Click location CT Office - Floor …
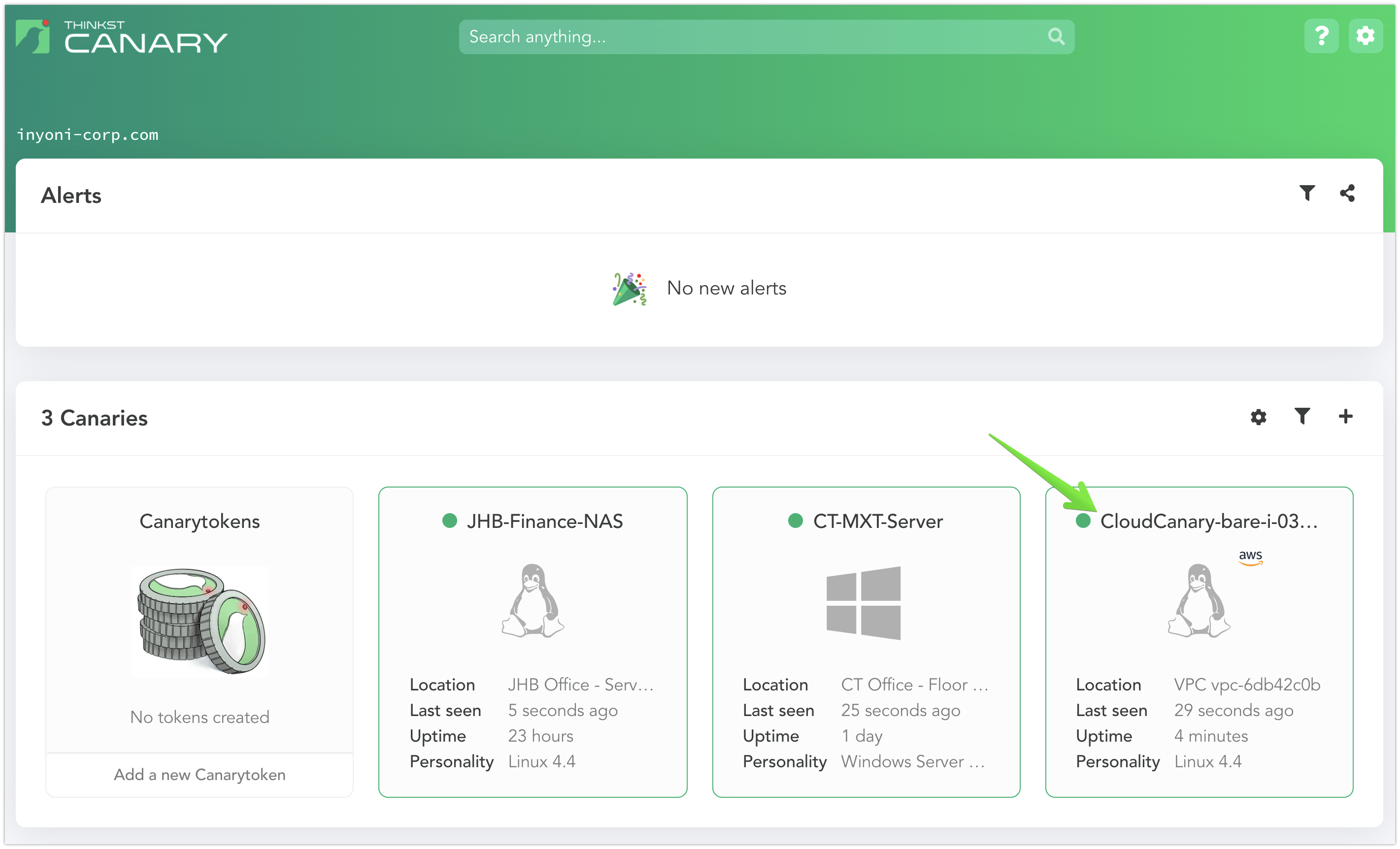The image size is (1400, 849). [x=915, y=685]
